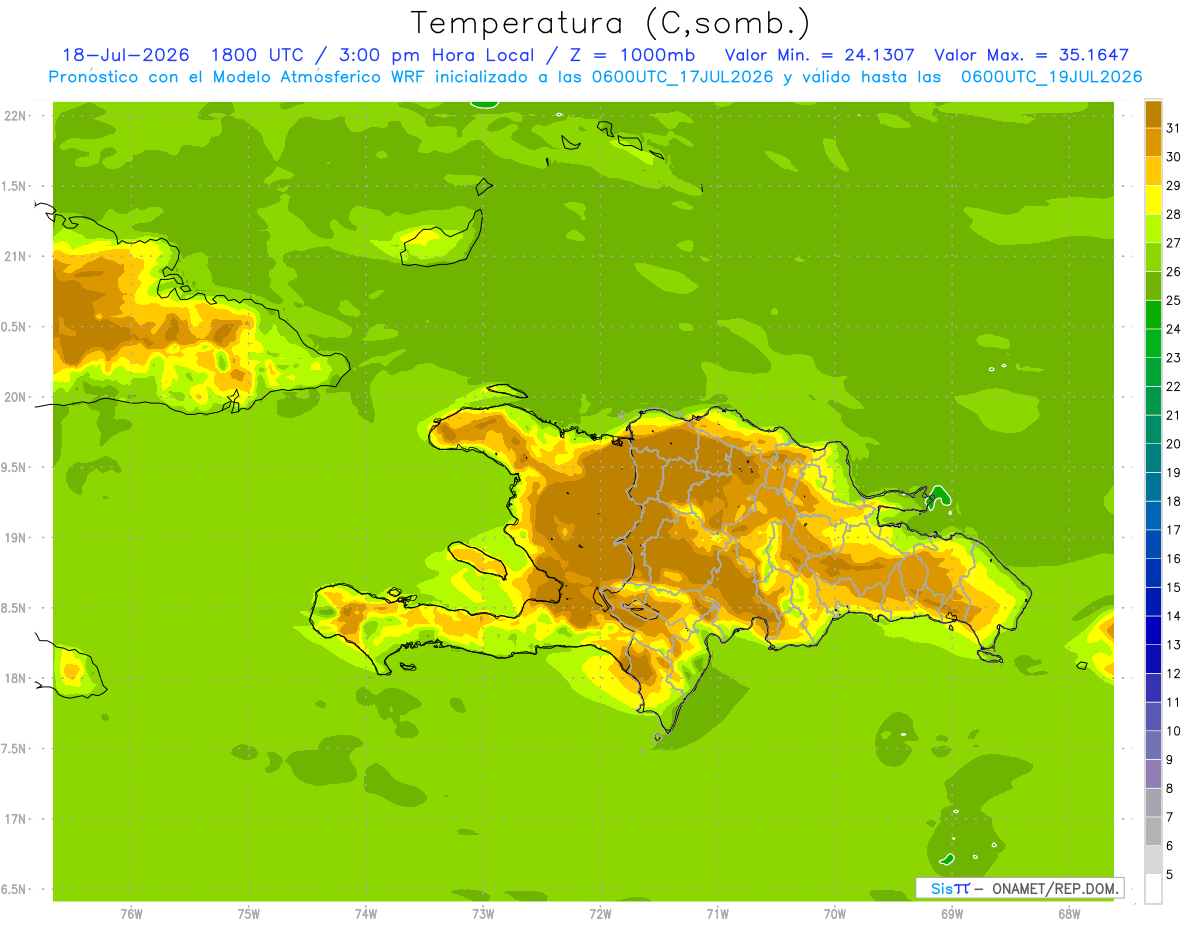Screen dimensions: 1200x927
Task: Click the "1.5N" latitude label
Action: point(15,186)
